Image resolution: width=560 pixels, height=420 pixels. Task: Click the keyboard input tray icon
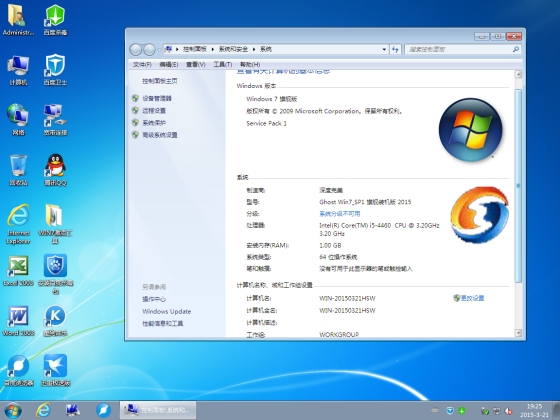[x=435, y=410]
